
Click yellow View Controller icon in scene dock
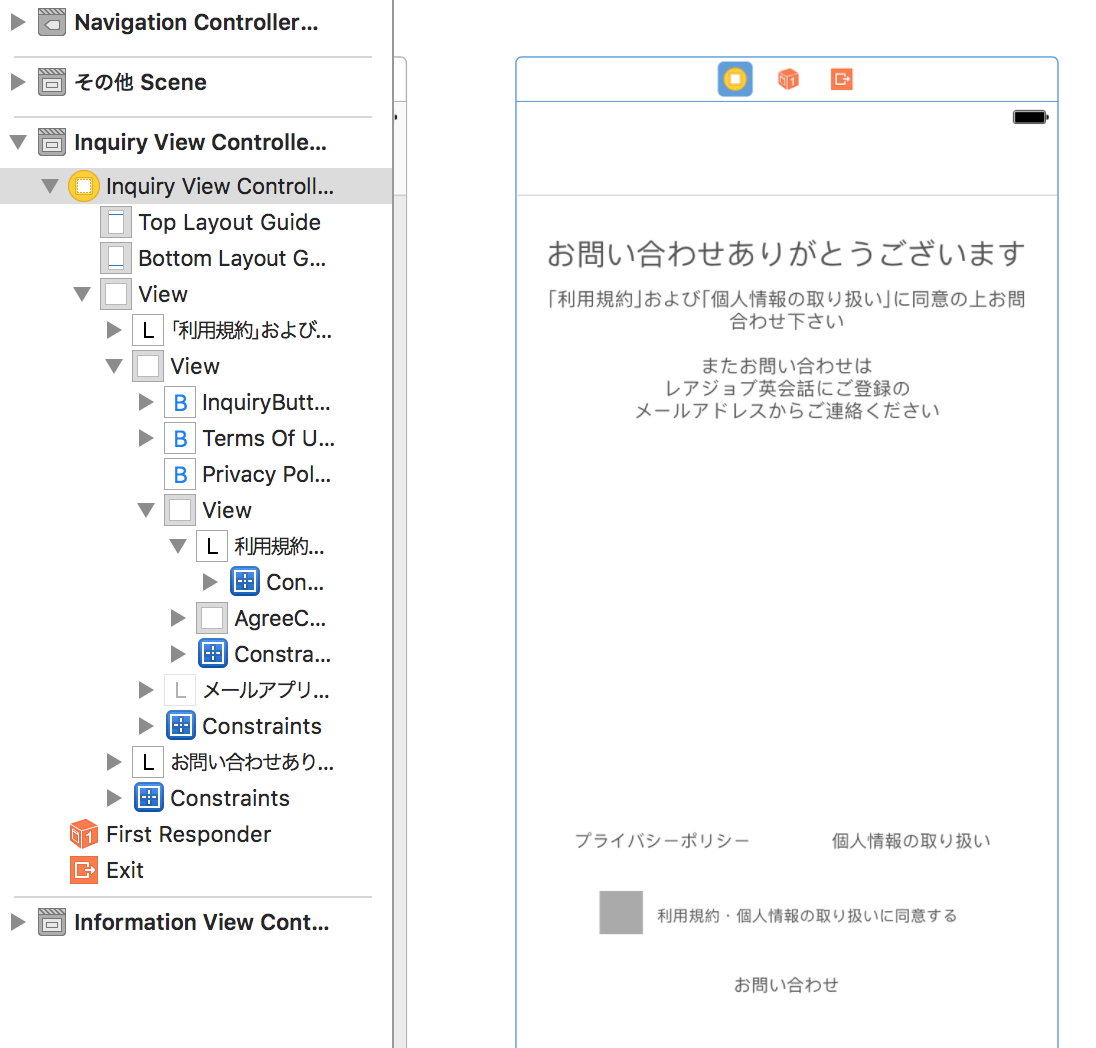[x=735, y=79]
